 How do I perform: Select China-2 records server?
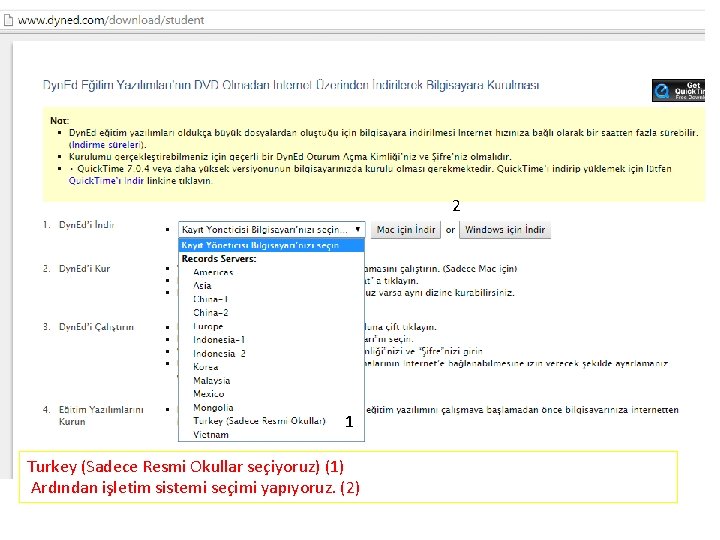click(211, 313)
